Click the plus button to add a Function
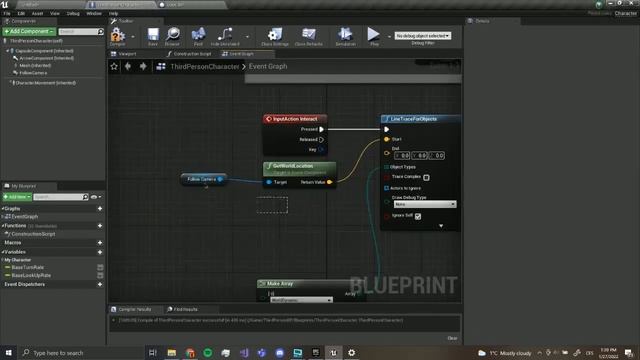Viewport: 640px width, 360px height. pyautogui.click(x=100, y=226)
